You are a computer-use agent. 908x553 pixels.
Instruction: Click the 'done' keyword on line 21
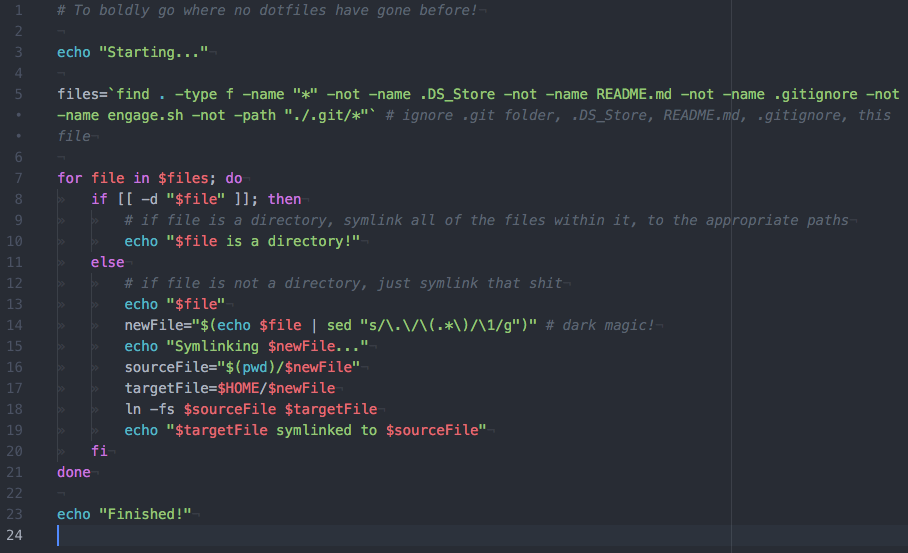74,473
